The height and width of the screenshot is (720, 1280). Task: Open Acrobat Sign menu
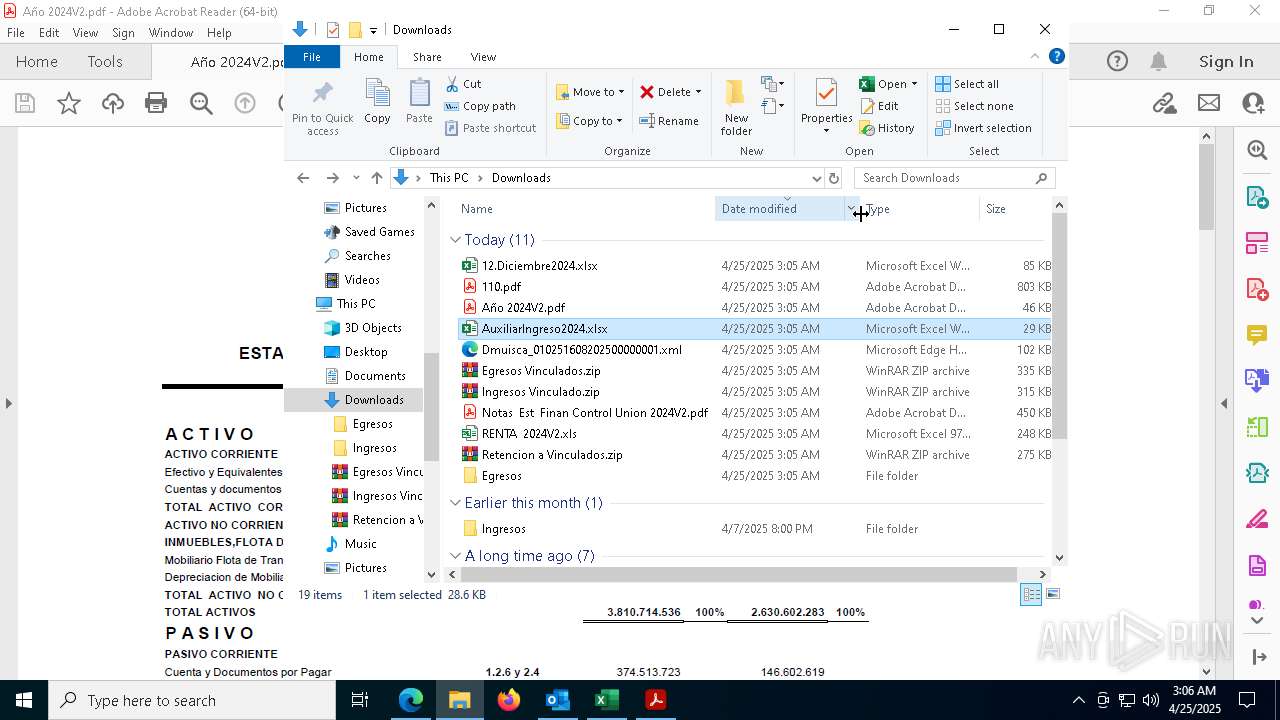(123, 33)
